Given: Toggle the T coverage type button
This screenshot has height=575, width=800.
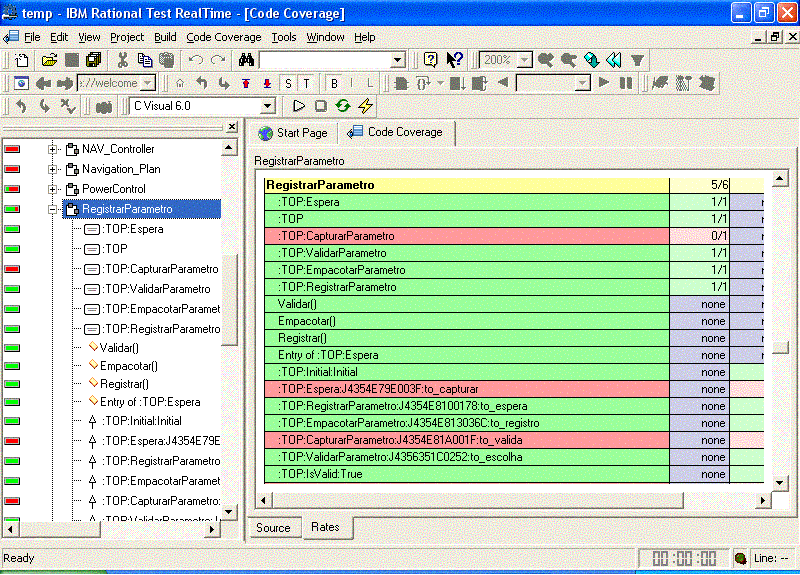Looking at the screenshot, I should [306, 84].
